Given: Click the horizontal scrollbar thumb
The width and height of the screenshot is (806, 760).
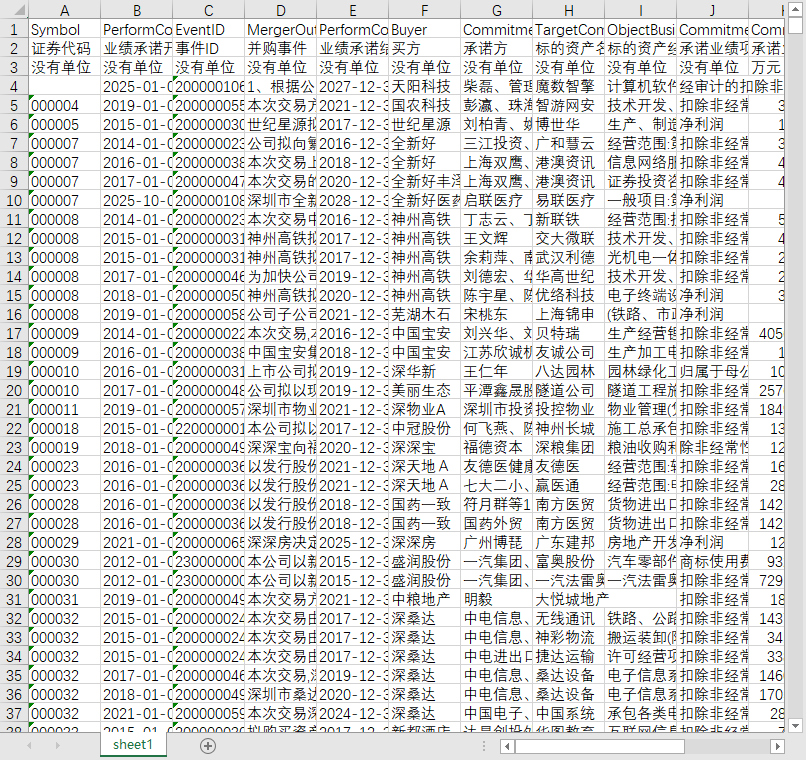Looking at the screenshot, I should tap(599, 746).
